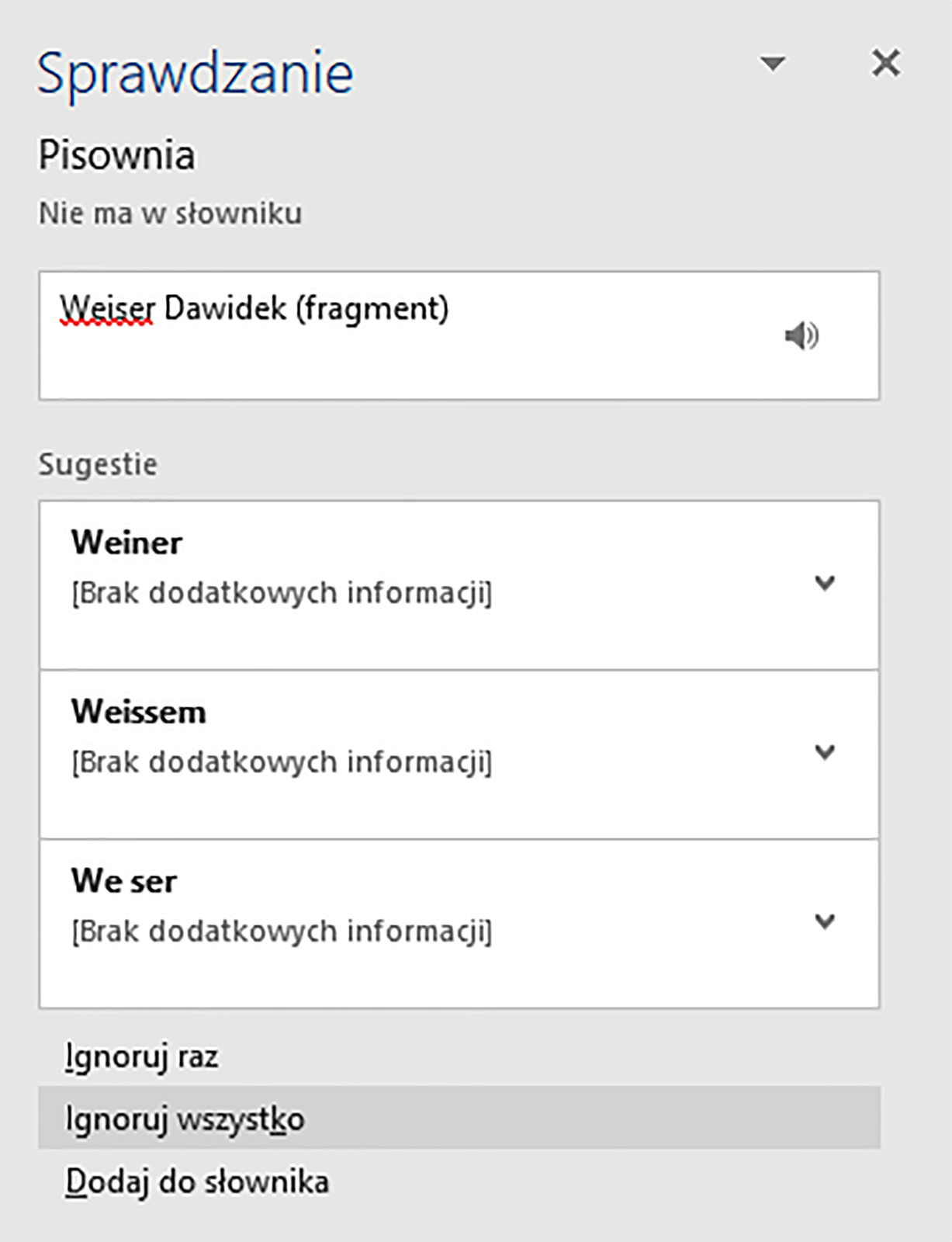Viewport: 952px width, 1242px height.
Task: Expand options for the Weiner suggestion
Action: (x=825, y=582)
